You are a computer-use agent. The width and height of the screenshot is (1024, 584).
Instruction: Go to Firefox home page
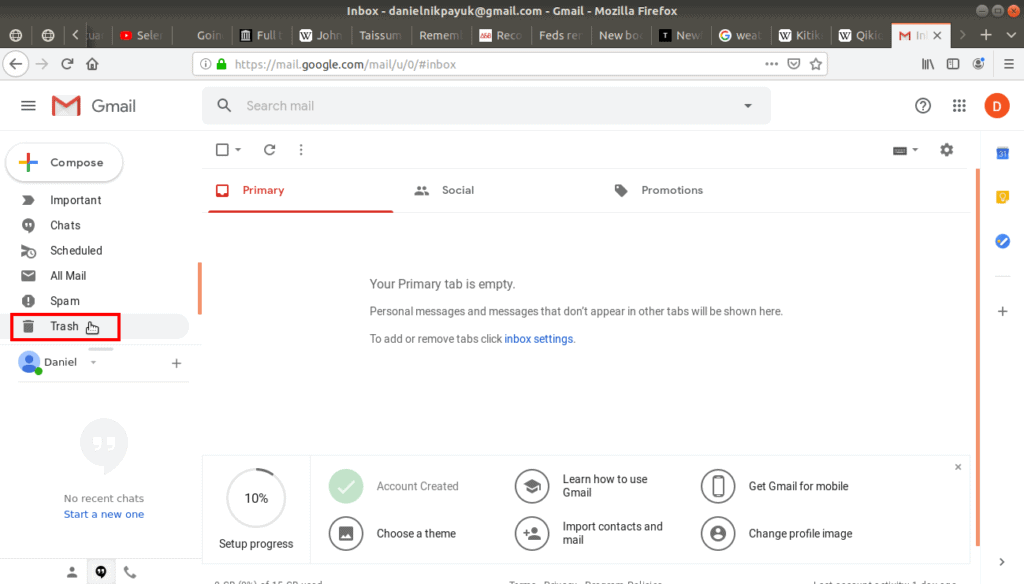[x=92, y=64]
